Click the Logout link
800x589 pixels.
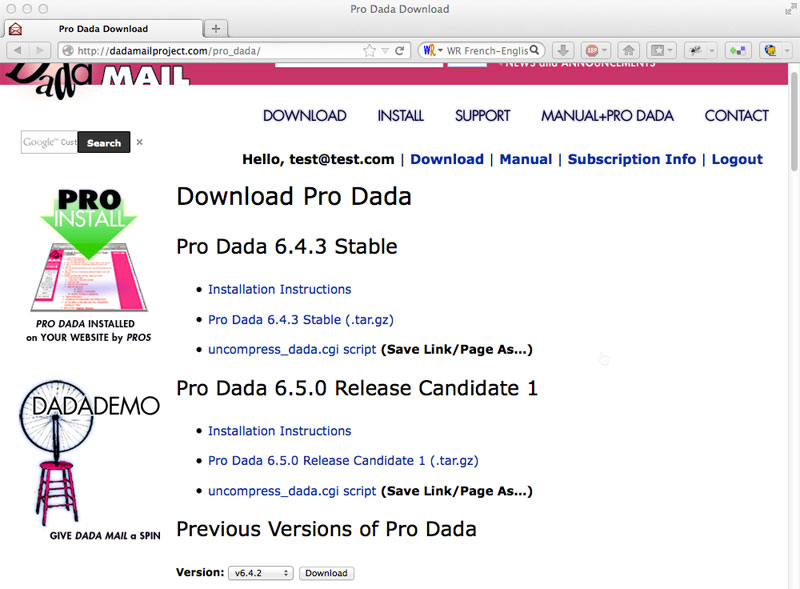[736, 159]
